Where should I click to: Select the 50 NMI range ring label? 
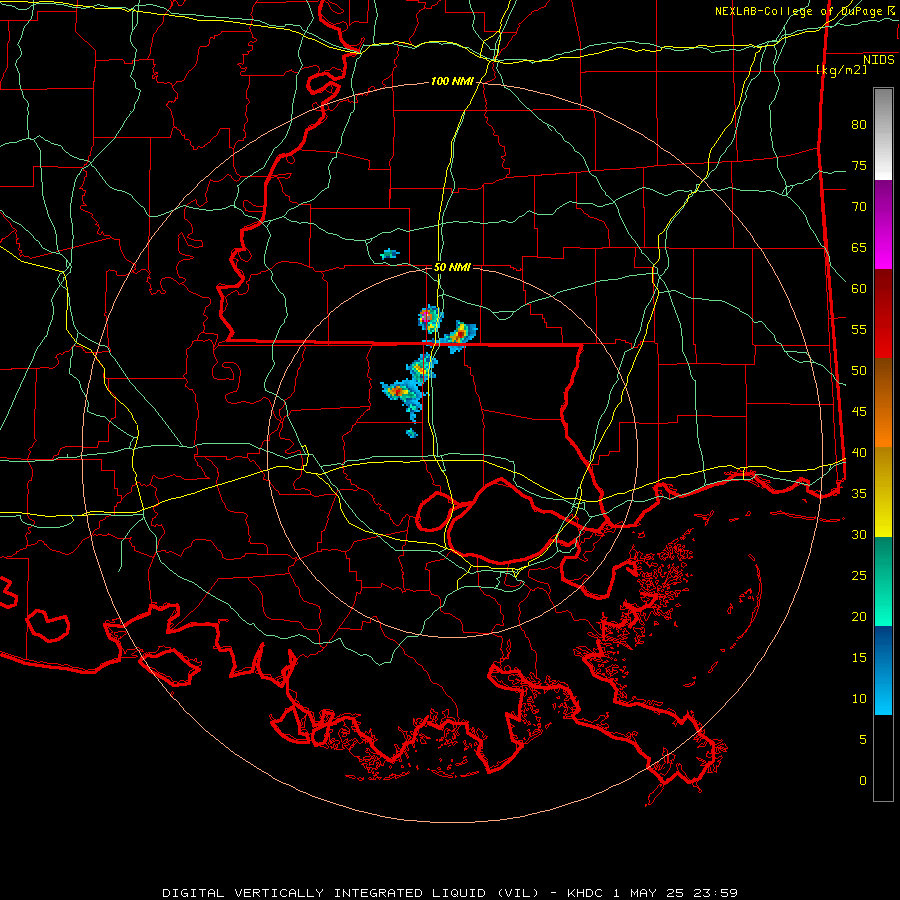coord(452,267)
